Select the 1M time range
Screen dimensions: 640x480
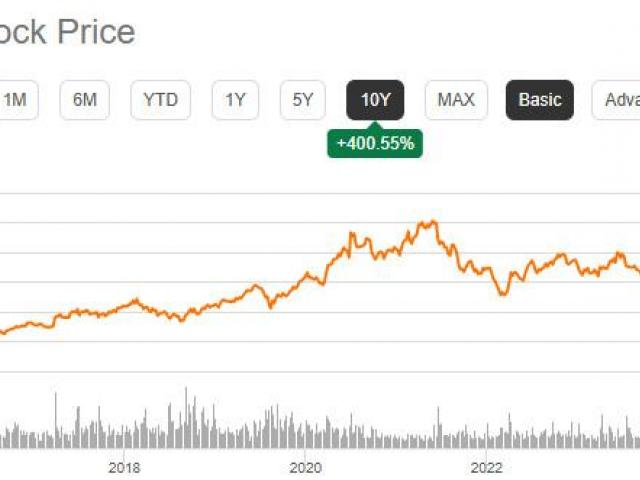pyautogui.click(x=16, y=100)
